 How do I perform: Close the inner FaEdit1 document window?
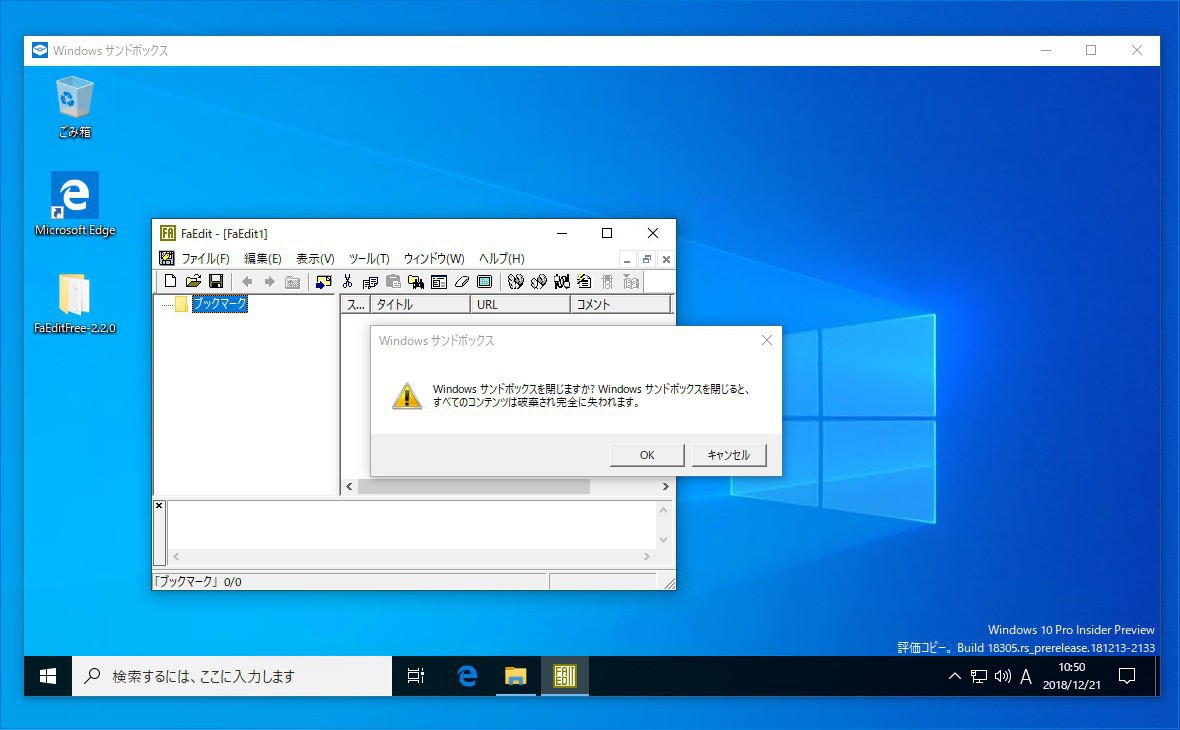[666, 260]
